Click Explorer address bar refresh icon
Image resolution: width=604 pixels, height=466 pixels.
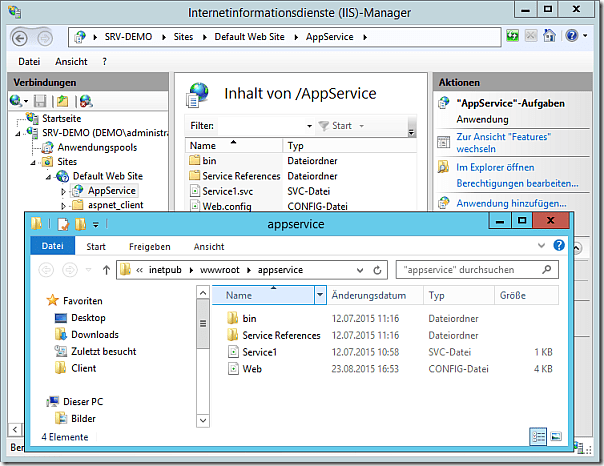(x=377, y=270)
